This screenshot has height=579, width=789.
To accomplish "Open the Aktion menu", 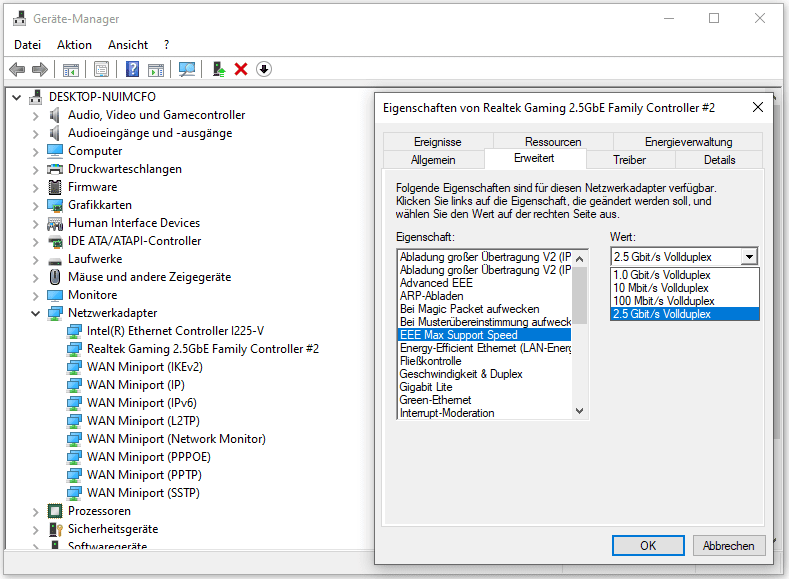I will point(74,45).
